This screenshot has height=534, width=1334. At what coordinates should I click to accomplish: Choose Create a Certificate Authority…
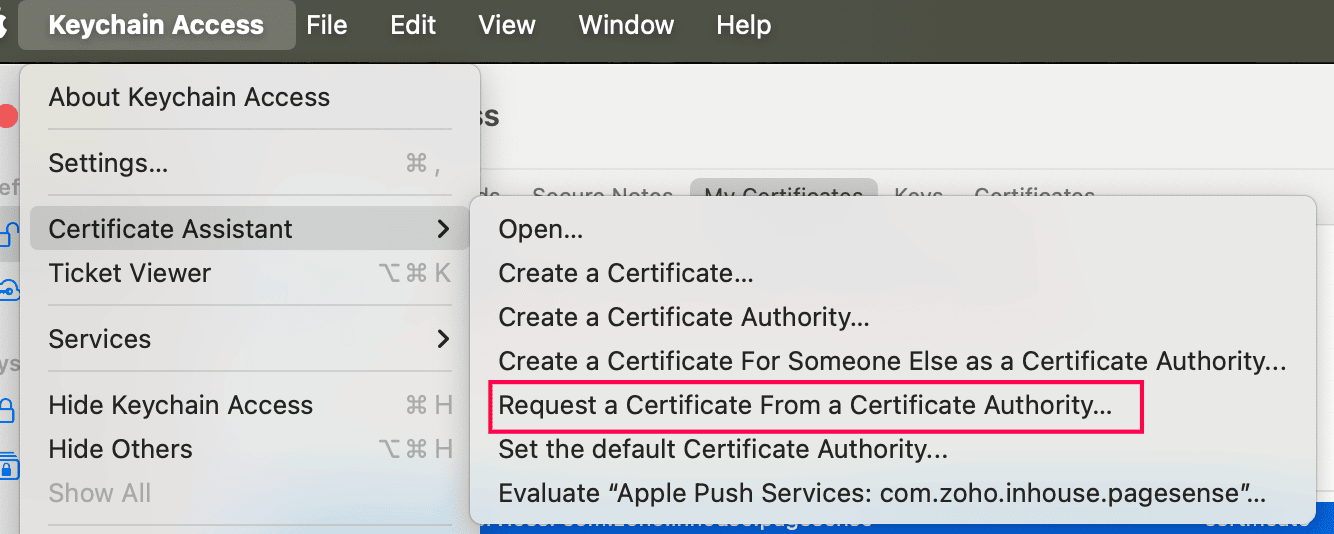(x=684, y=317)
